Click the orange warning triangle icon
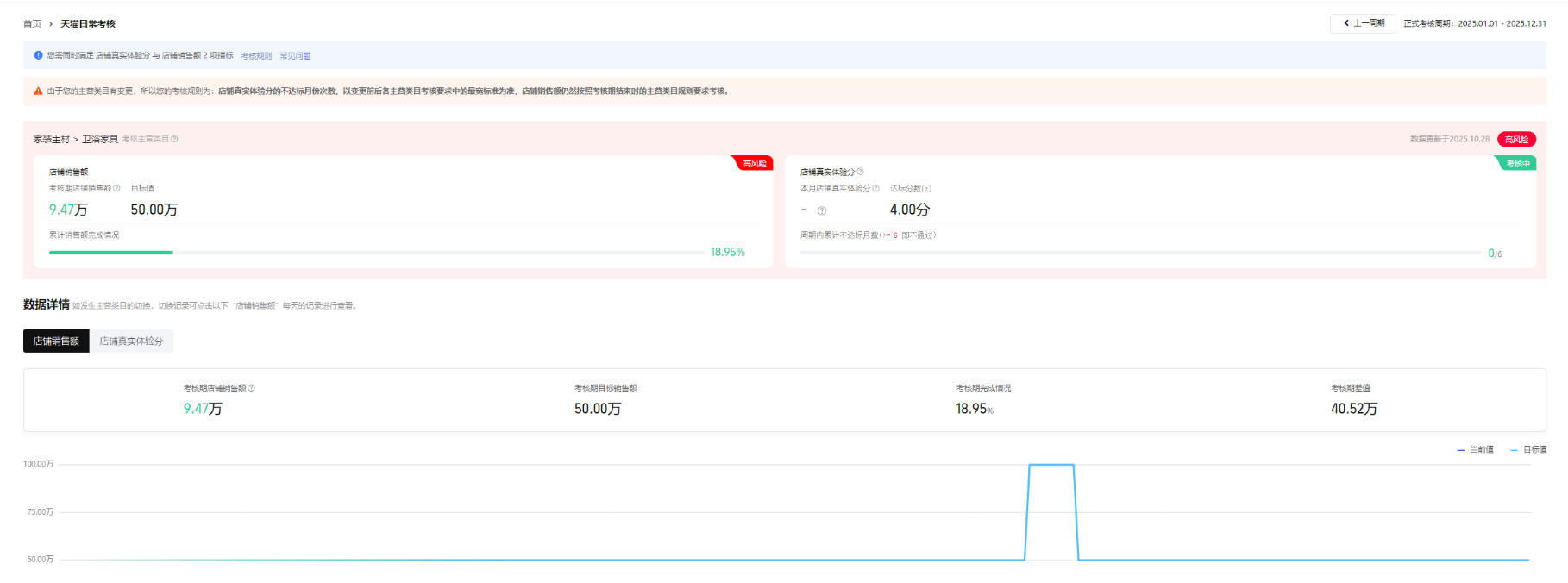Screen dimensions: 1568x583 38,91
